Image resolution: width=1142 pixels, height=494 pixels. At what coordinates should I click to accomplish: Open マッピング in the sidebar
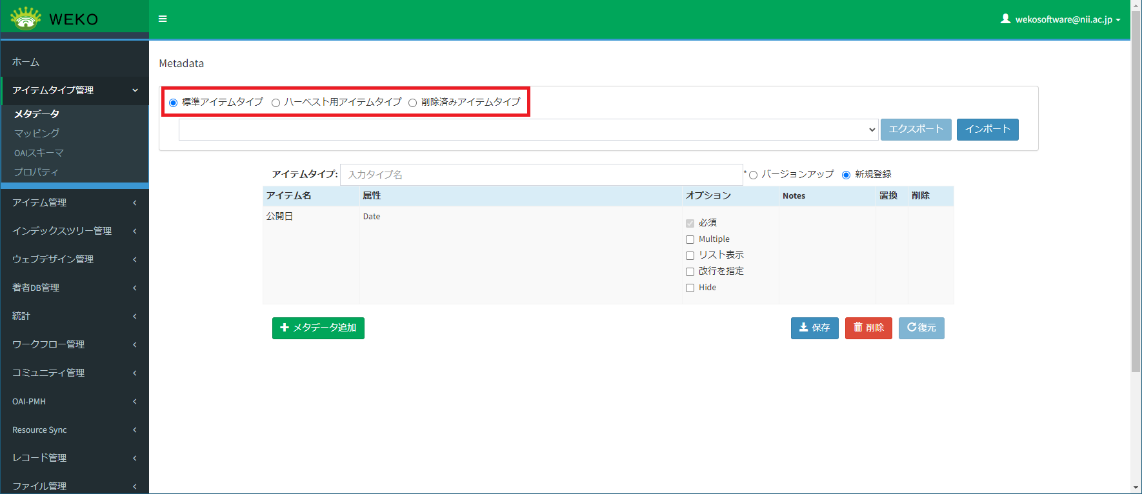[x=37, y=133]
